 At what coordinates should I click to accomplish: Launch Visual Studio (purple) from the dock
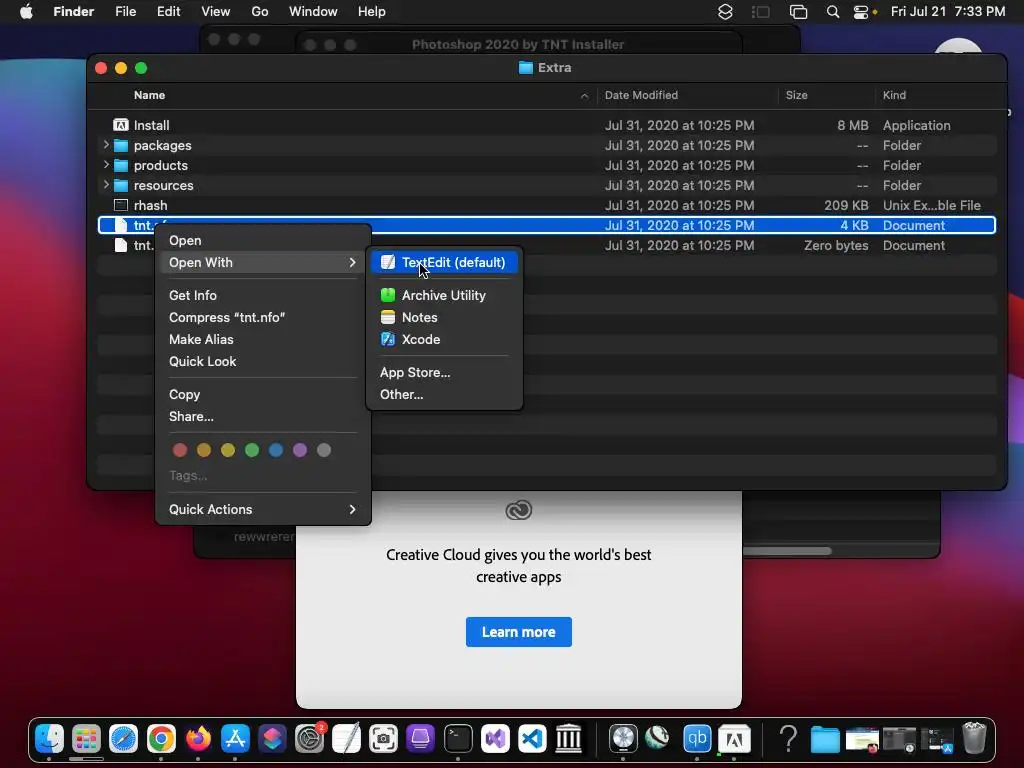click(x=495, y=739)
